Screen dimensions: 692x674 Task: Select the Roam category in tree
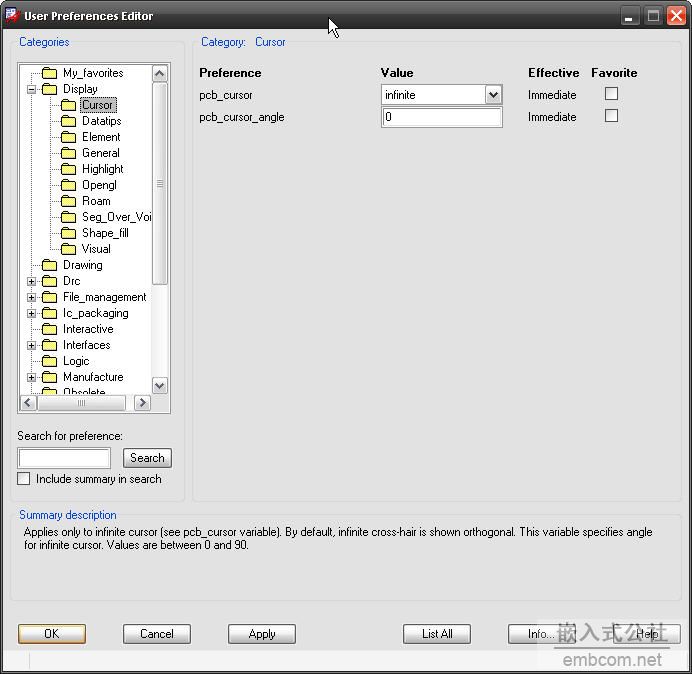click(96, 201)
